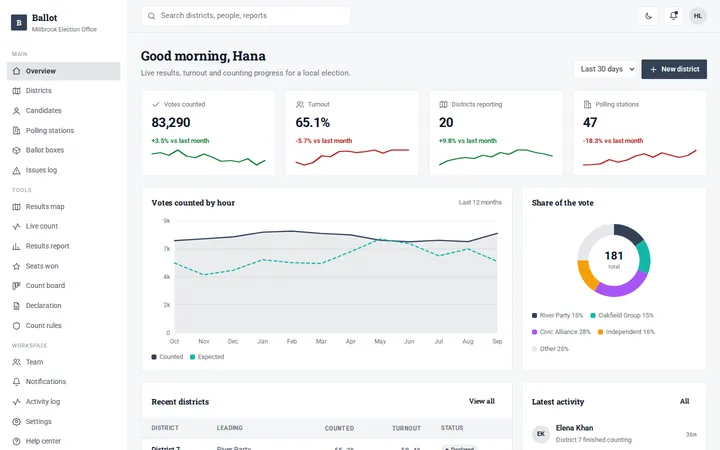Click the Team people icon
This screenshot has height=450, width=720.
pyautogui.click(x=17, y=362)
